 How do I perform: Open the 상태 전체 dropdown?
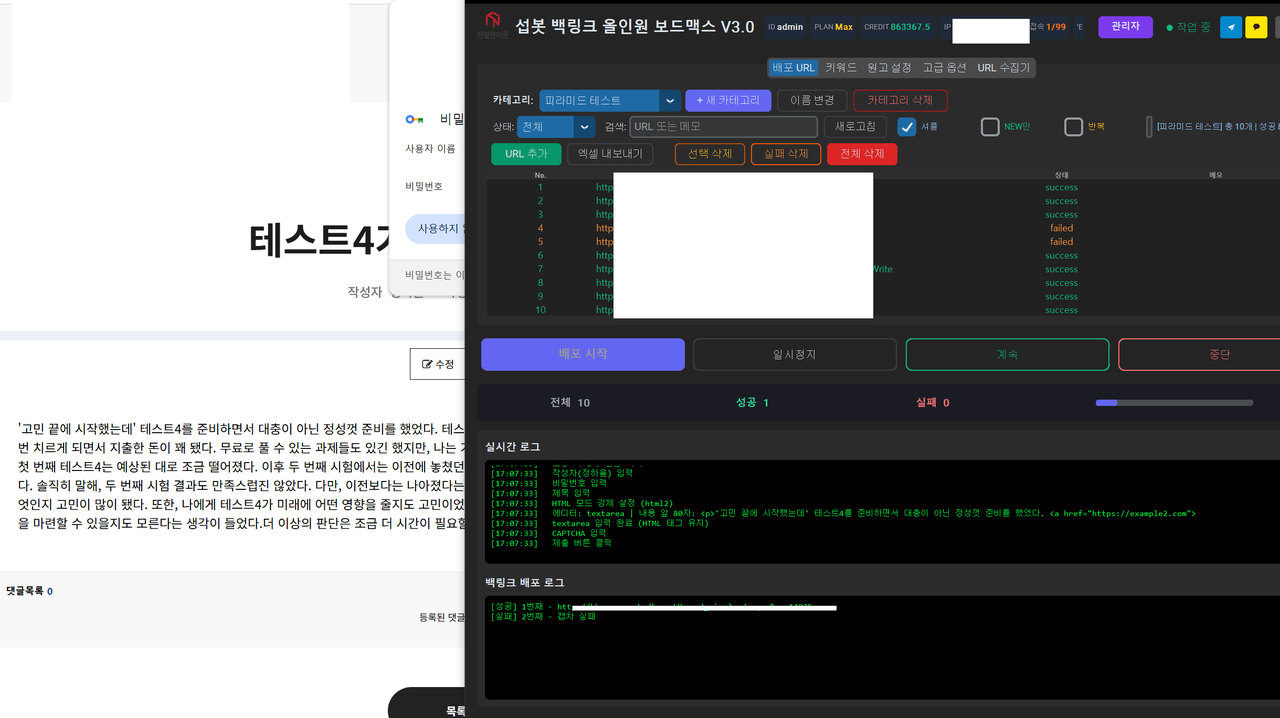[557, 127]
